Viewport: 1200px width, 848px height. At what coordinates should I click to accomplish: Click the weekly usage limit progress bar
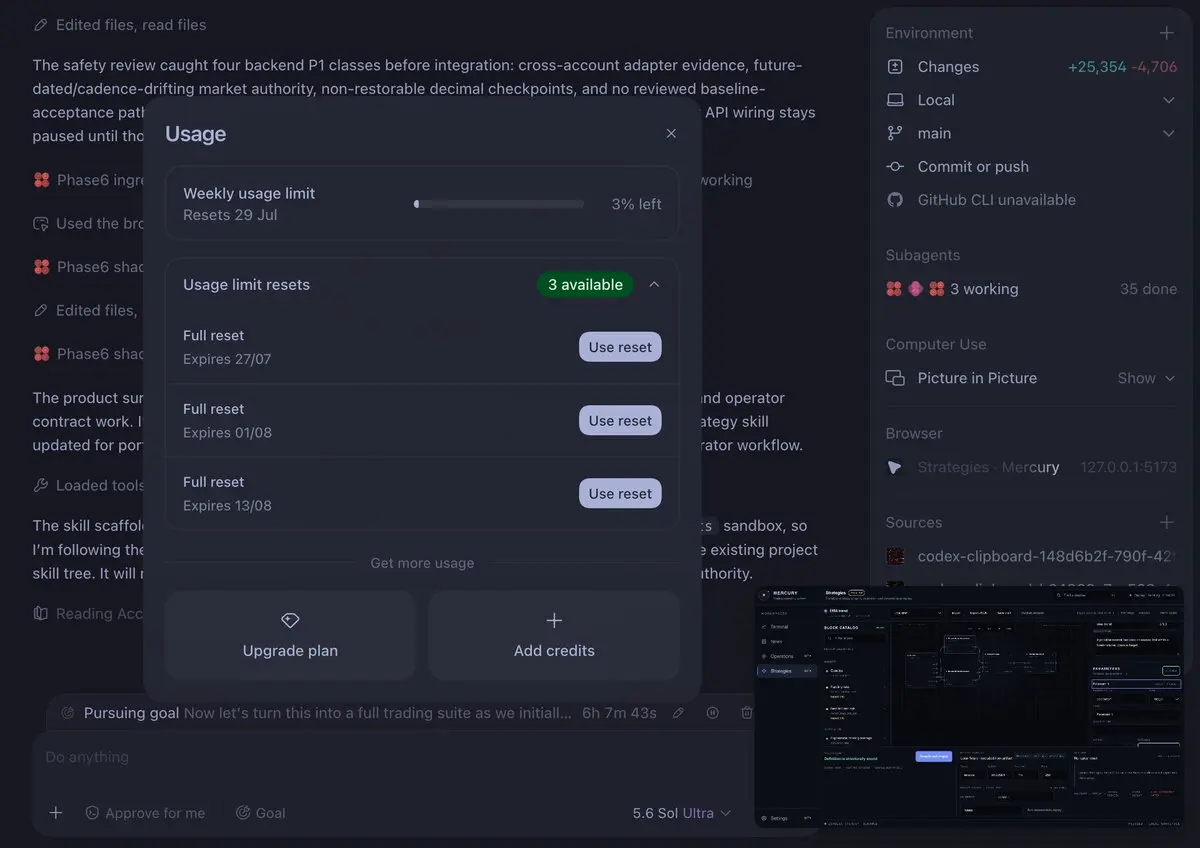pyautogui.click(x=499, y=204)
